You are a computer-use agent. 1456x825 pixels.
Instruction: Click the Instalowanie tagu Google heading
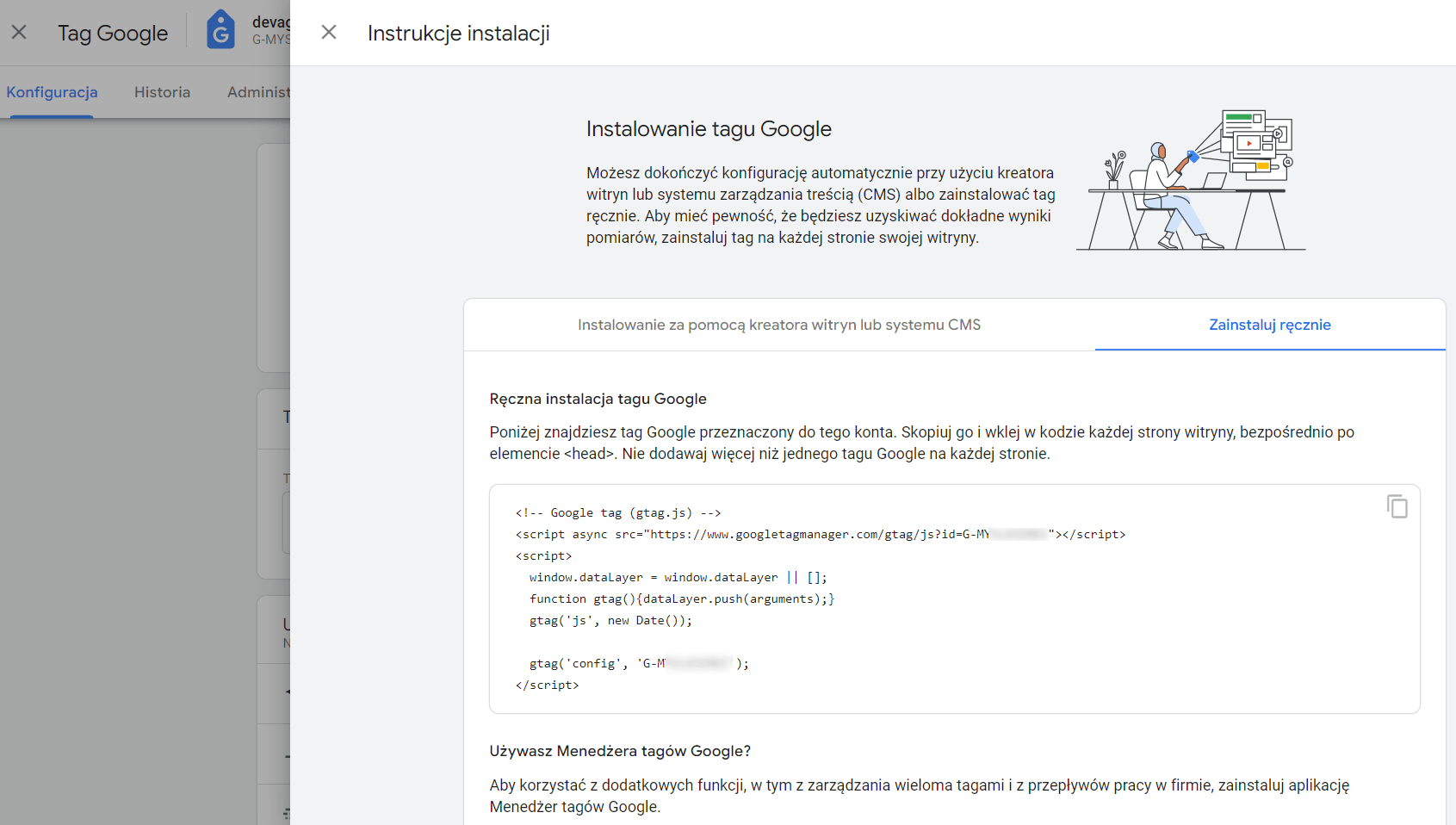709,129
